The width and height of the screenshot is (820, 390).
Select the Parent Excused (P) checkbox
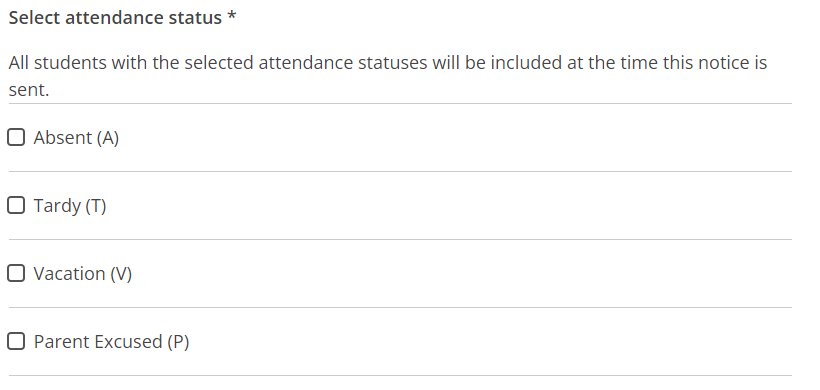point(16,341)
